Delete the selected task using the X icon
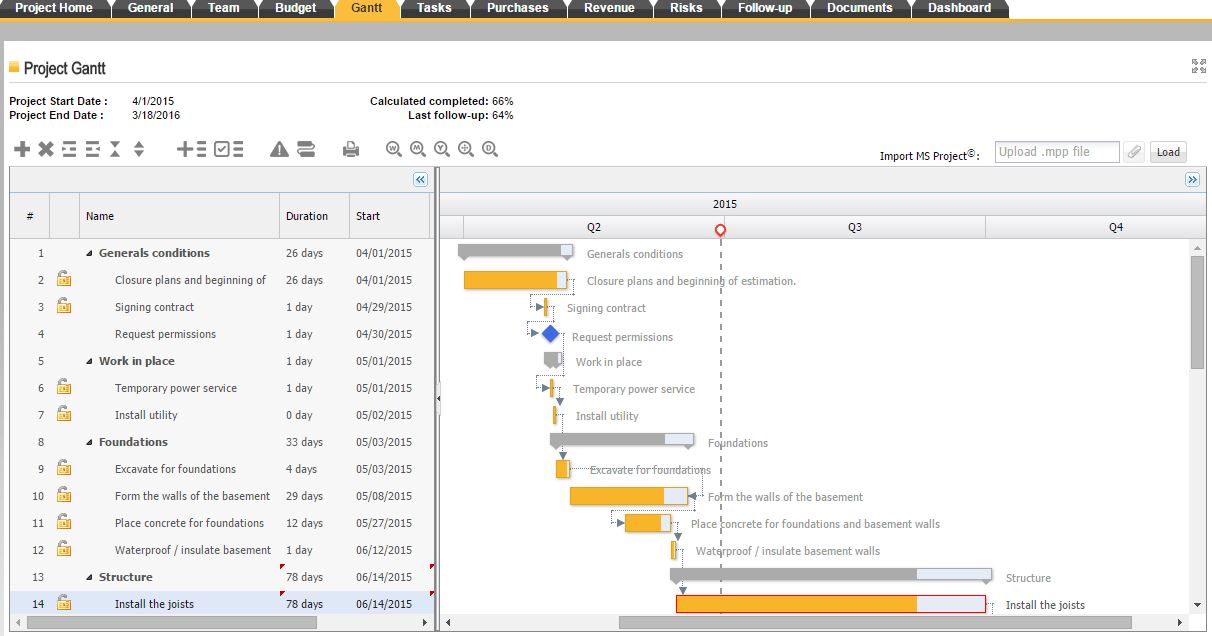 [x=44, y=148]
